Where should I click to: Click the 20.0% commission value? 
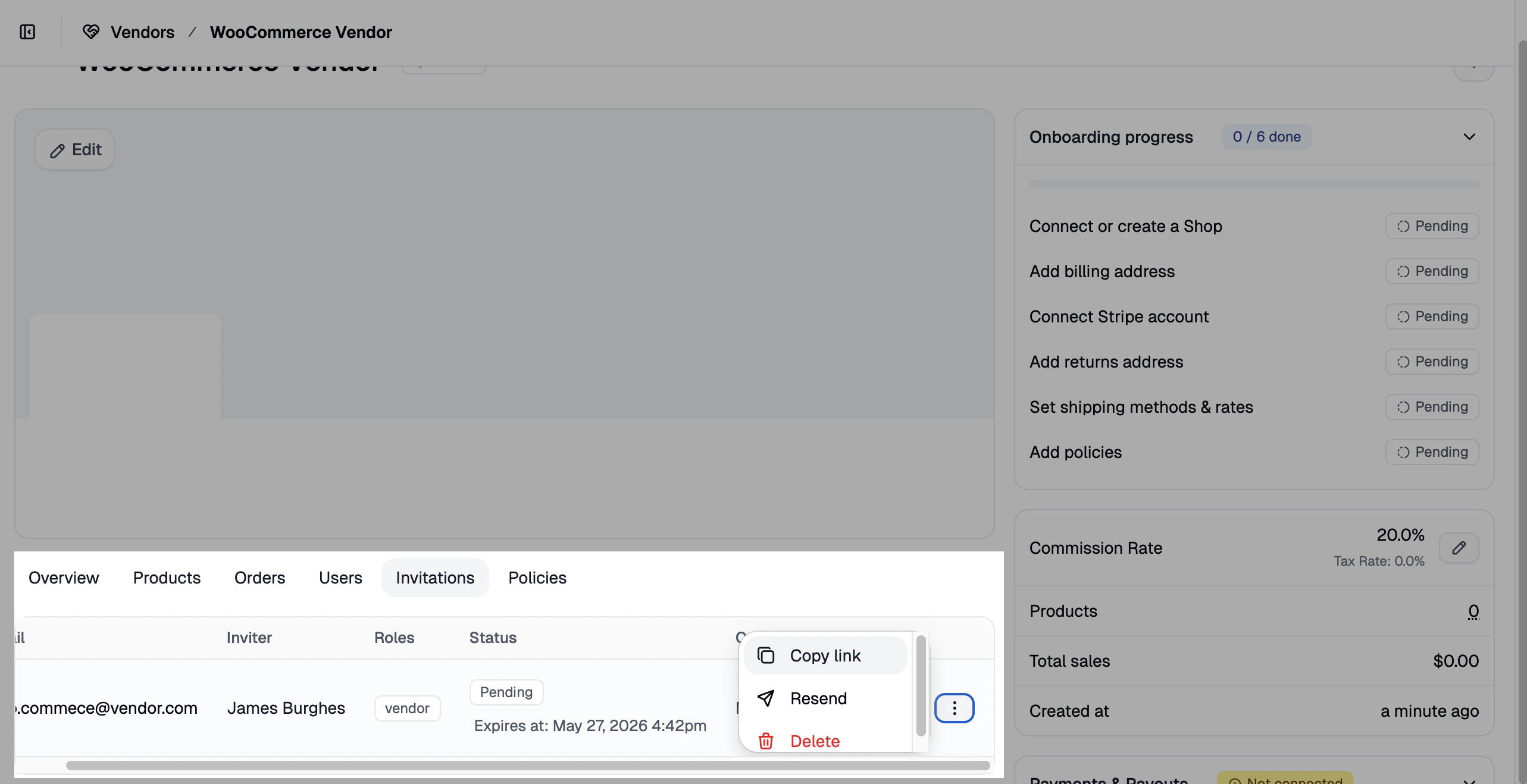[1400, 535]
